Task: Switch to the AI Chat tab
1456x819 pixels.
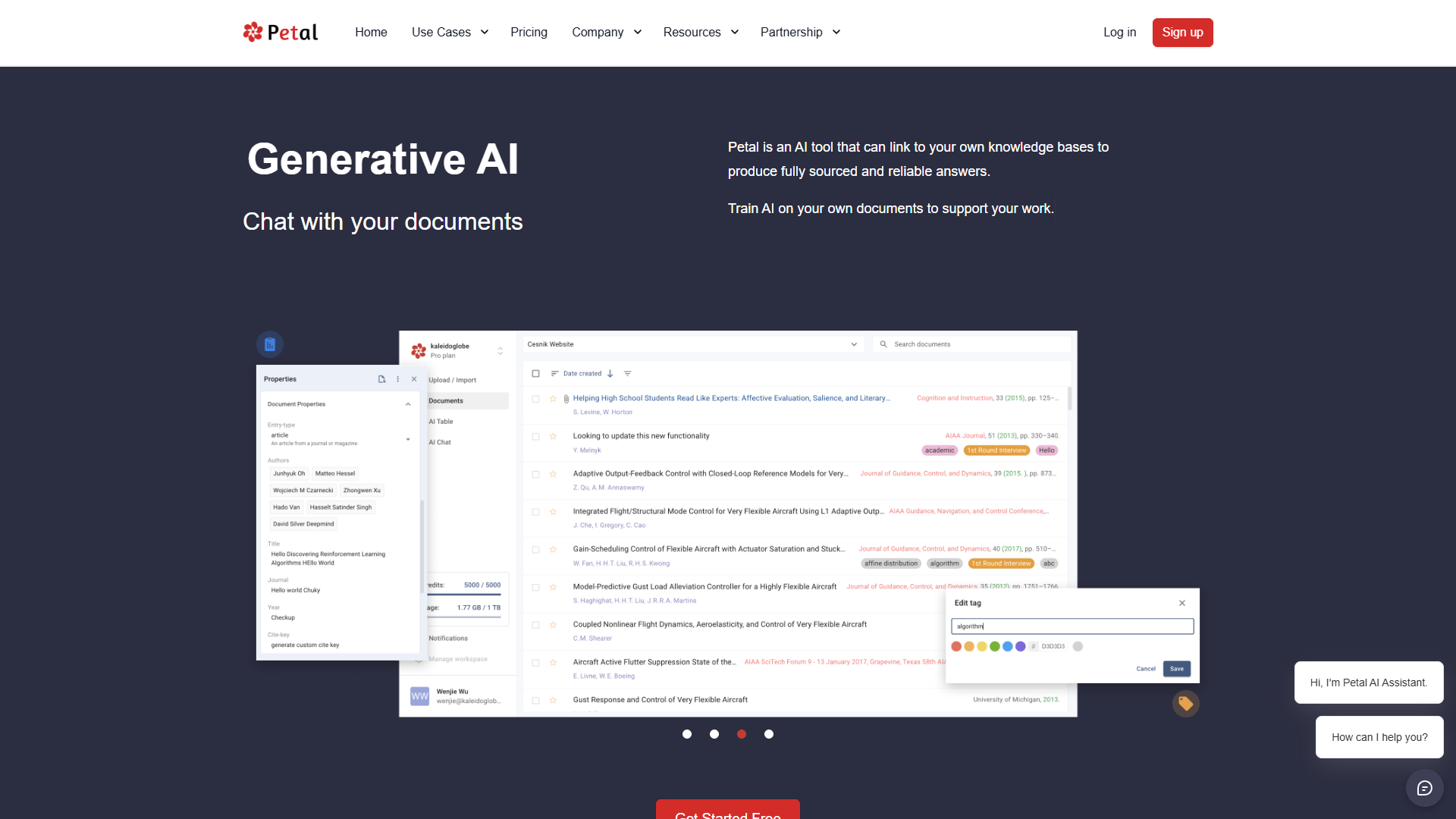Action: (441, 442)
